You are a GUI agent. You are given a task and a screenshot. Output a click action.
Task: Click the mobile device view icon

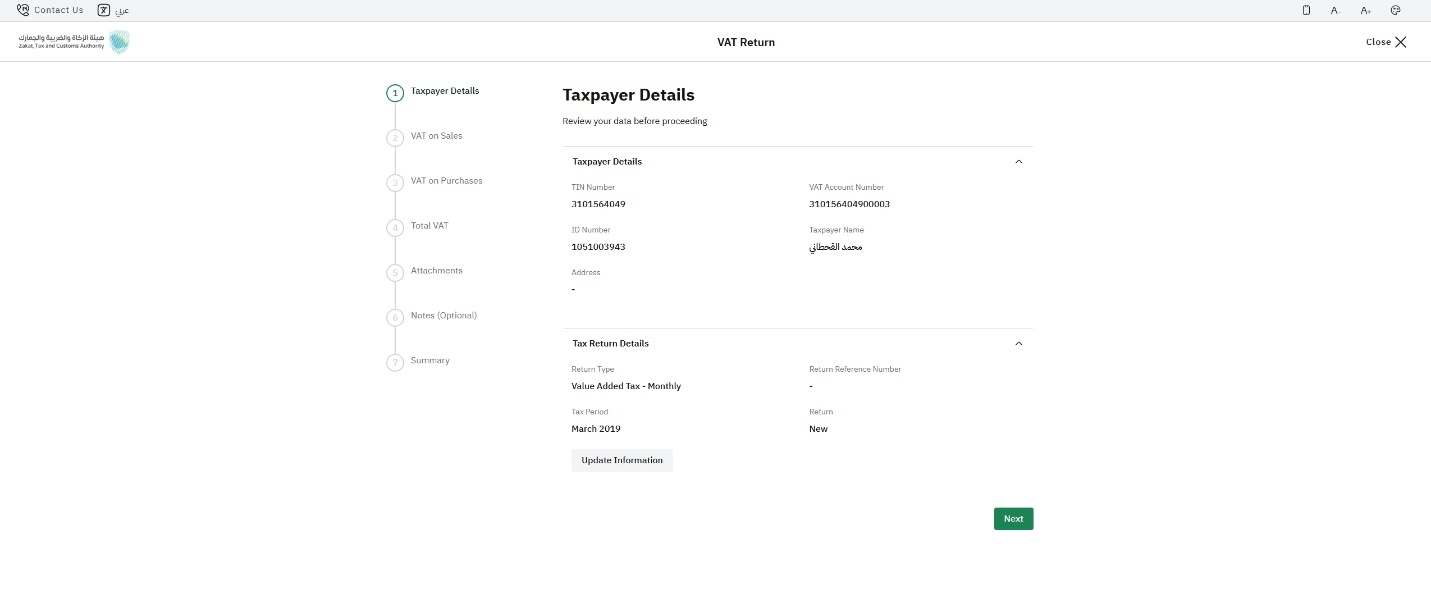pos(1306,10)
